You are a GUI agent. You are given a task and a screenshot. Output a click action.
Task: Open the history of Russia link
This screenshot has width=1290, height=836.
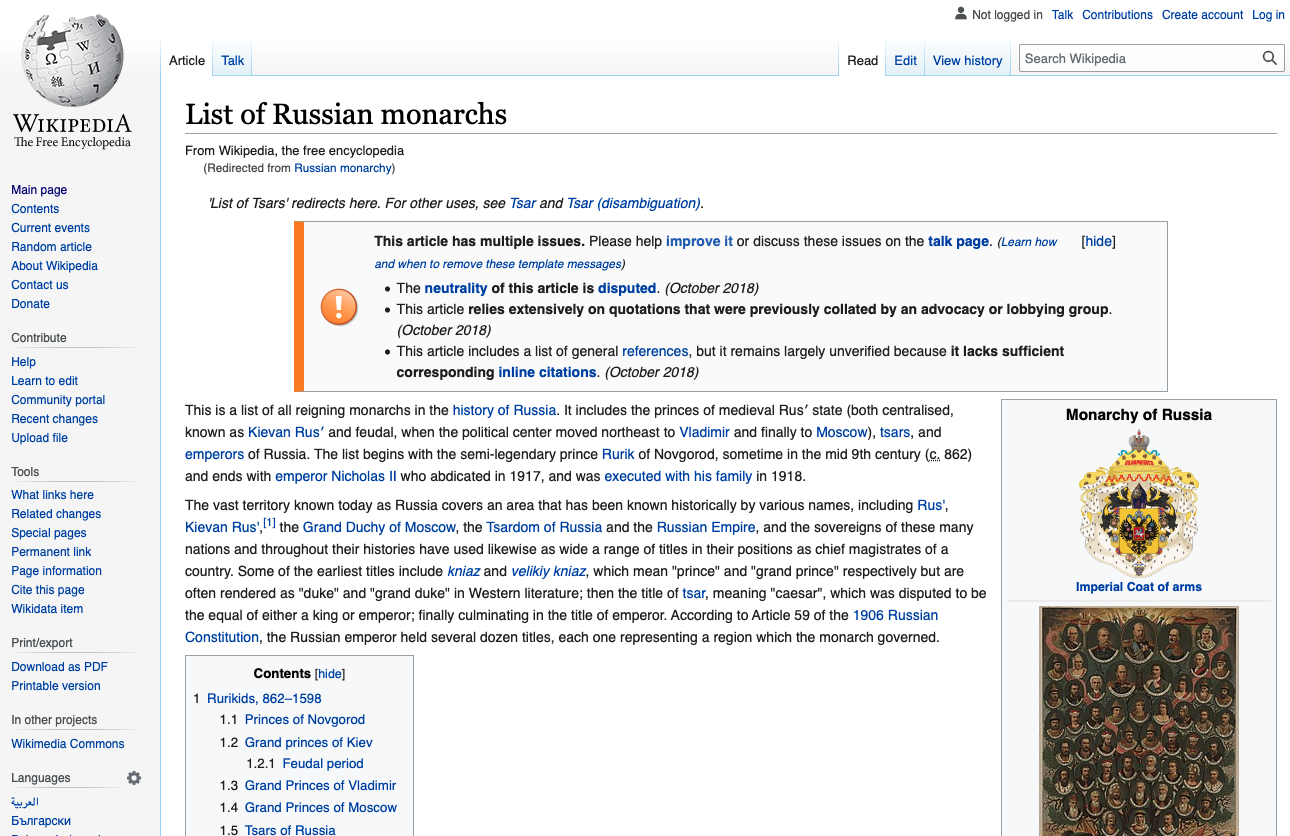504,410
